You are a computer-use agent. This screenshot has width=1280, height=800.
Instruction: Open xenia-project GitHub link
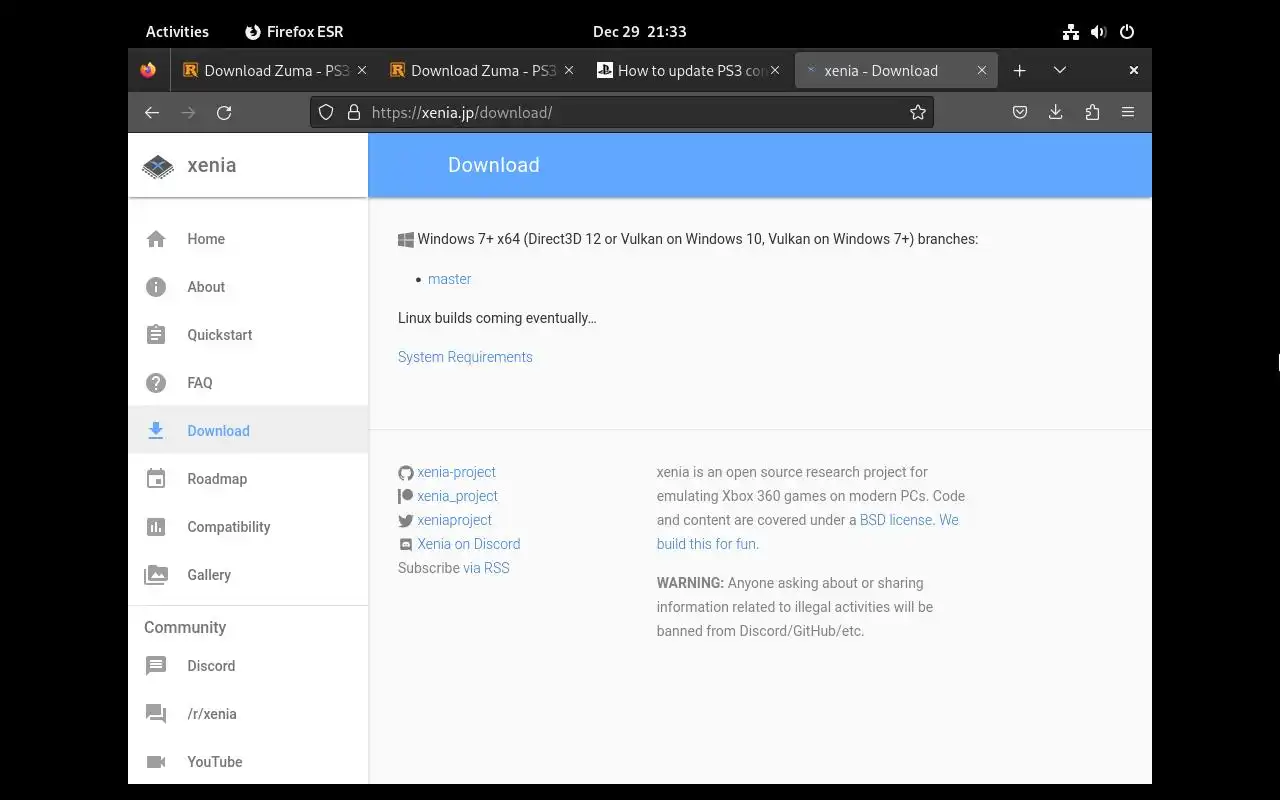[456, 472]
